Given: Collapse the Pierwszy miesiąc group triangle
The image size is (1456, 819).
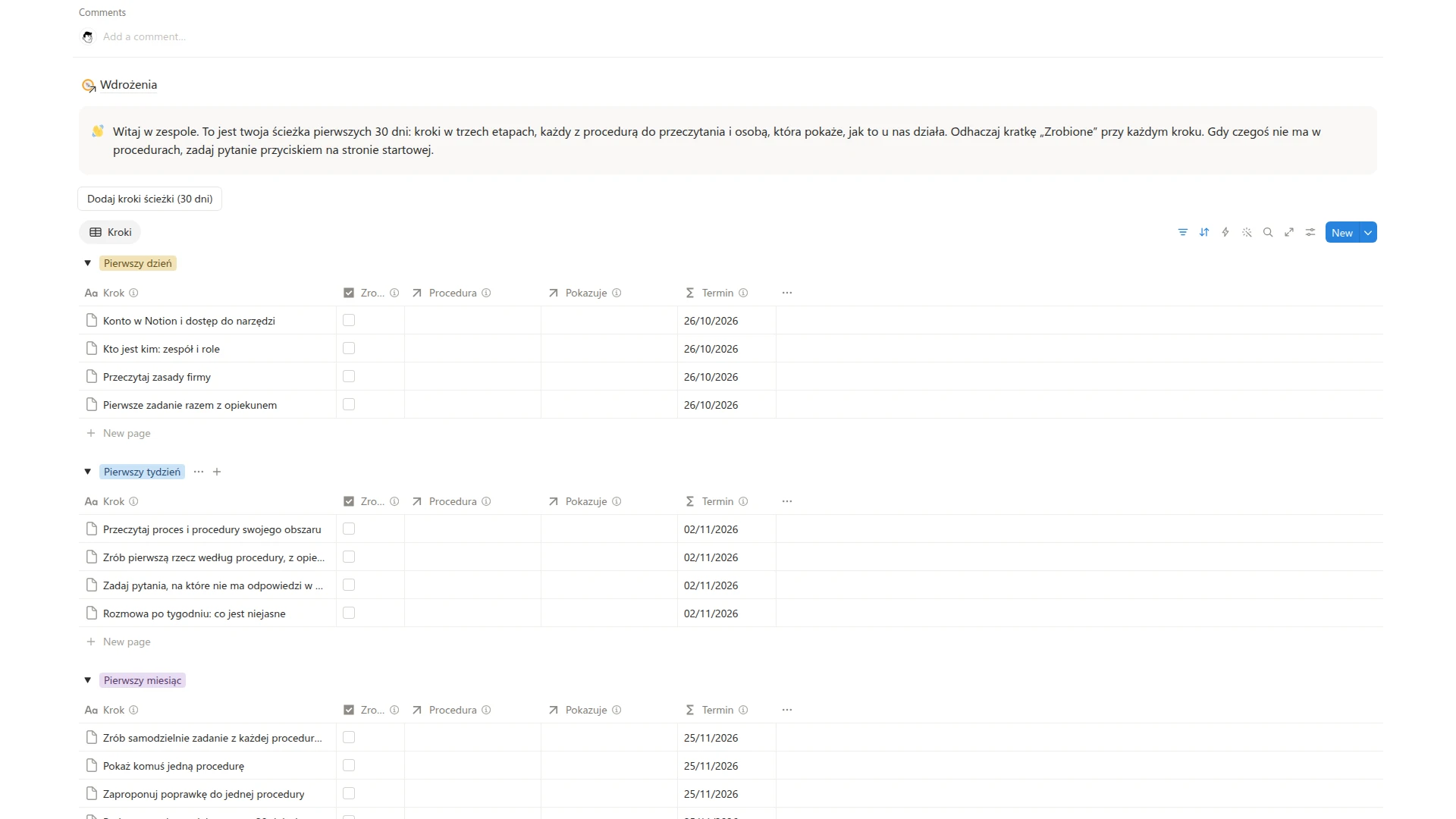Looking at the screenshot, I should pos(88,680).
